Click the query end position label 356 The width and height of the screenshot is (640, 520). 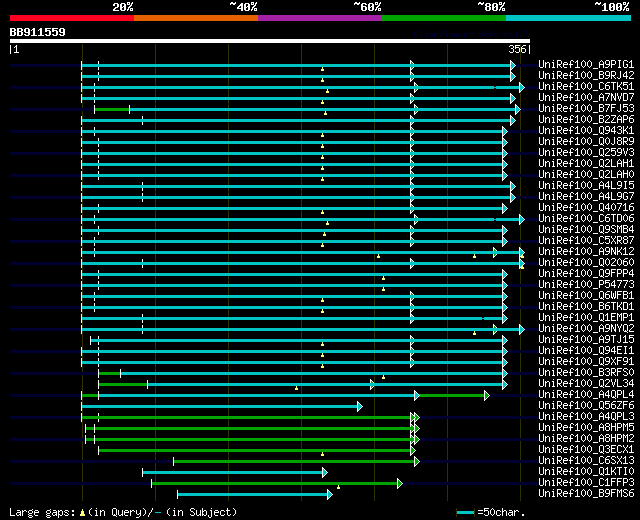click(517, 49)
